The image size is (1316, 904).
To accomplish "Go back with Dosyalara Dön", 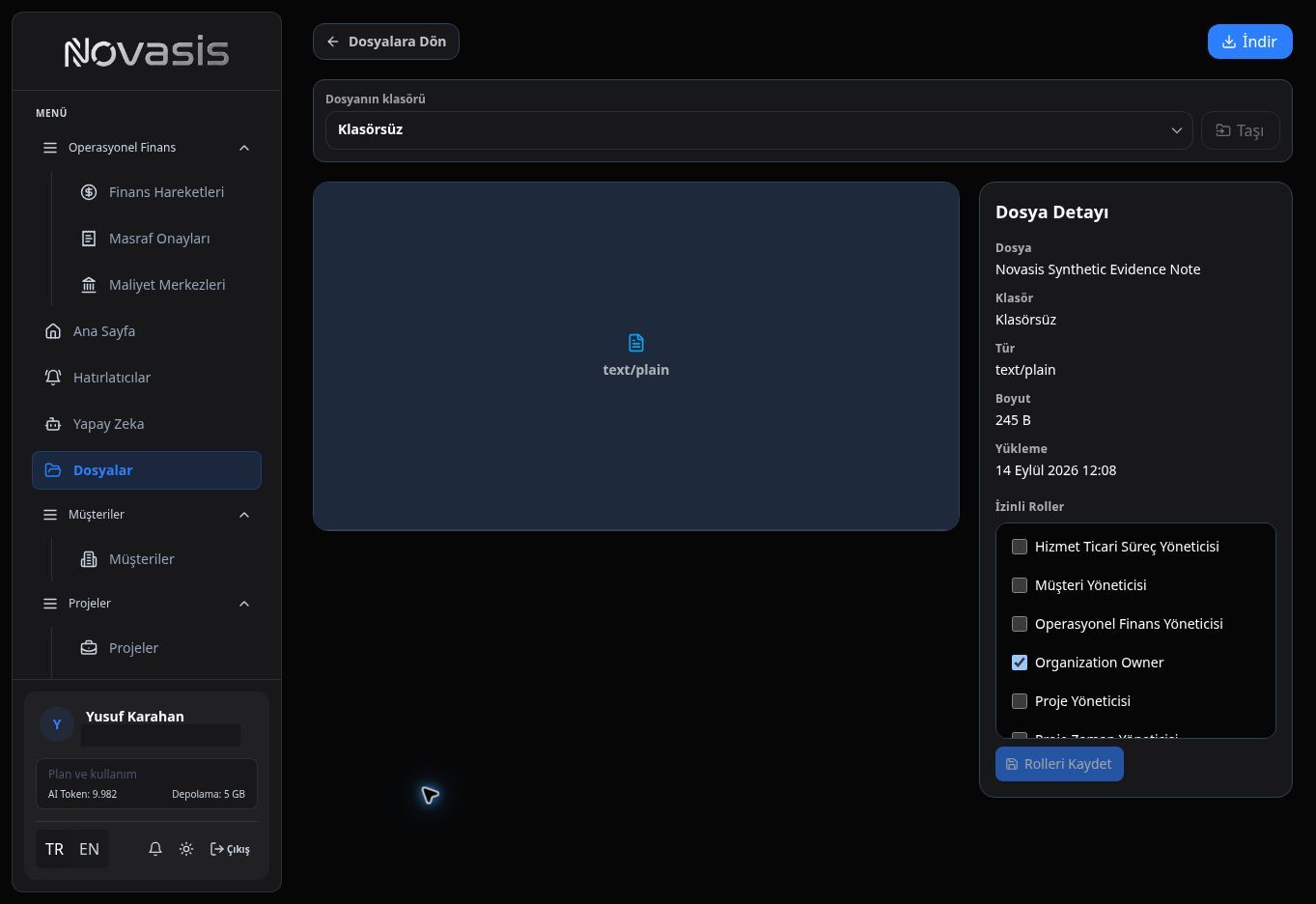I will coord(386,42).
